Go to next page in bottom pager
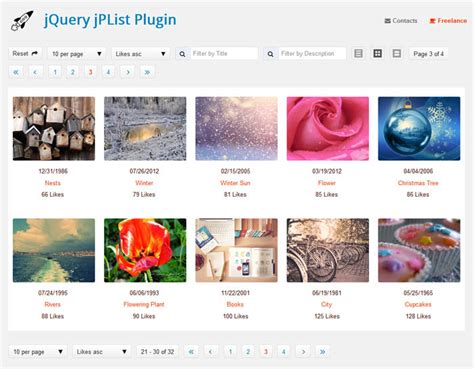The image size is (474, 369). [x=303, y=352]
